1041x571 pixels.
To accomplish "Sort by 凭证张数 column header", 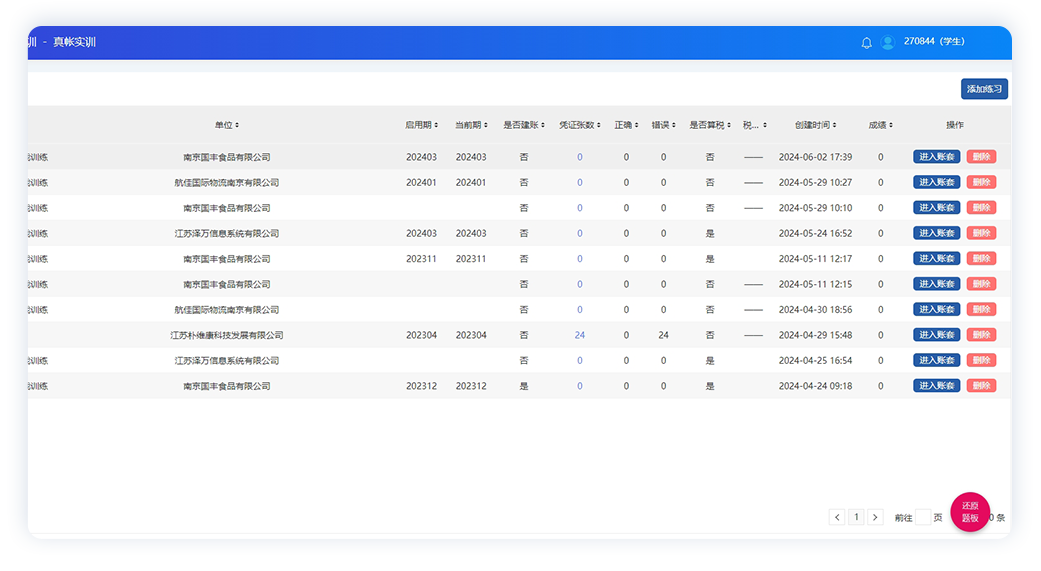I will point(580,125).
